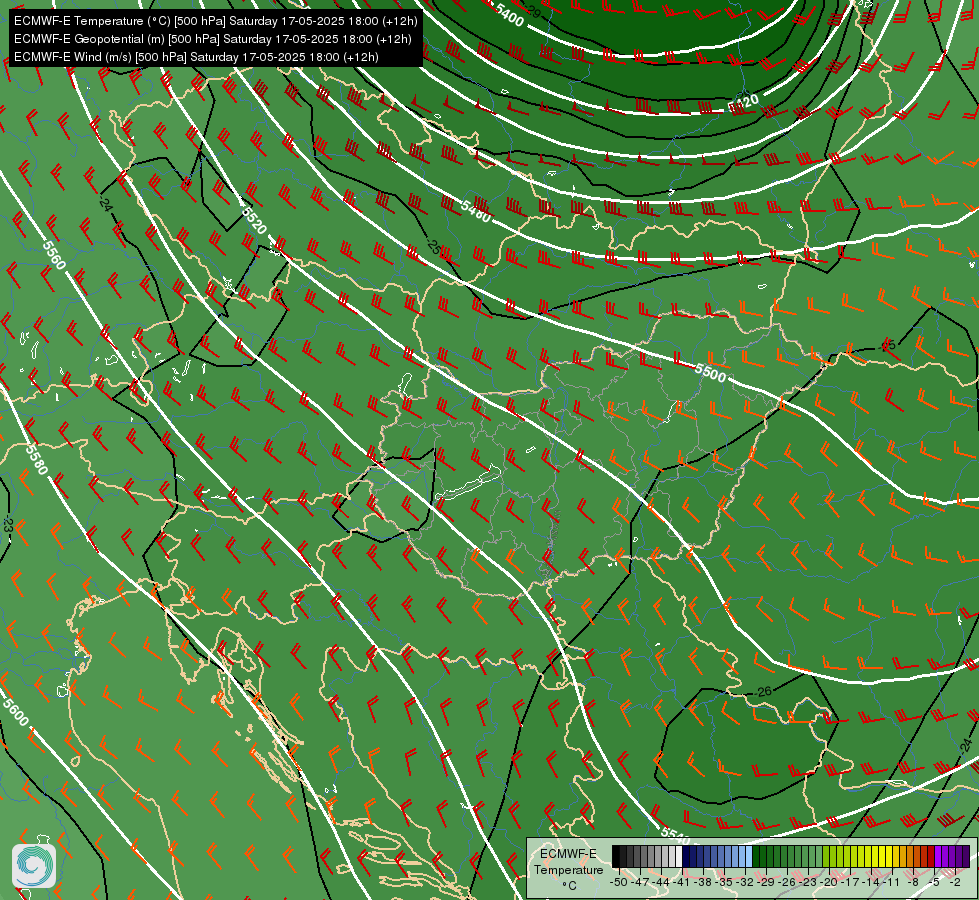This screenshot has width=979, height=900.
Task: Select the ECMWF-E Wind header line
Action: [196, 57]
